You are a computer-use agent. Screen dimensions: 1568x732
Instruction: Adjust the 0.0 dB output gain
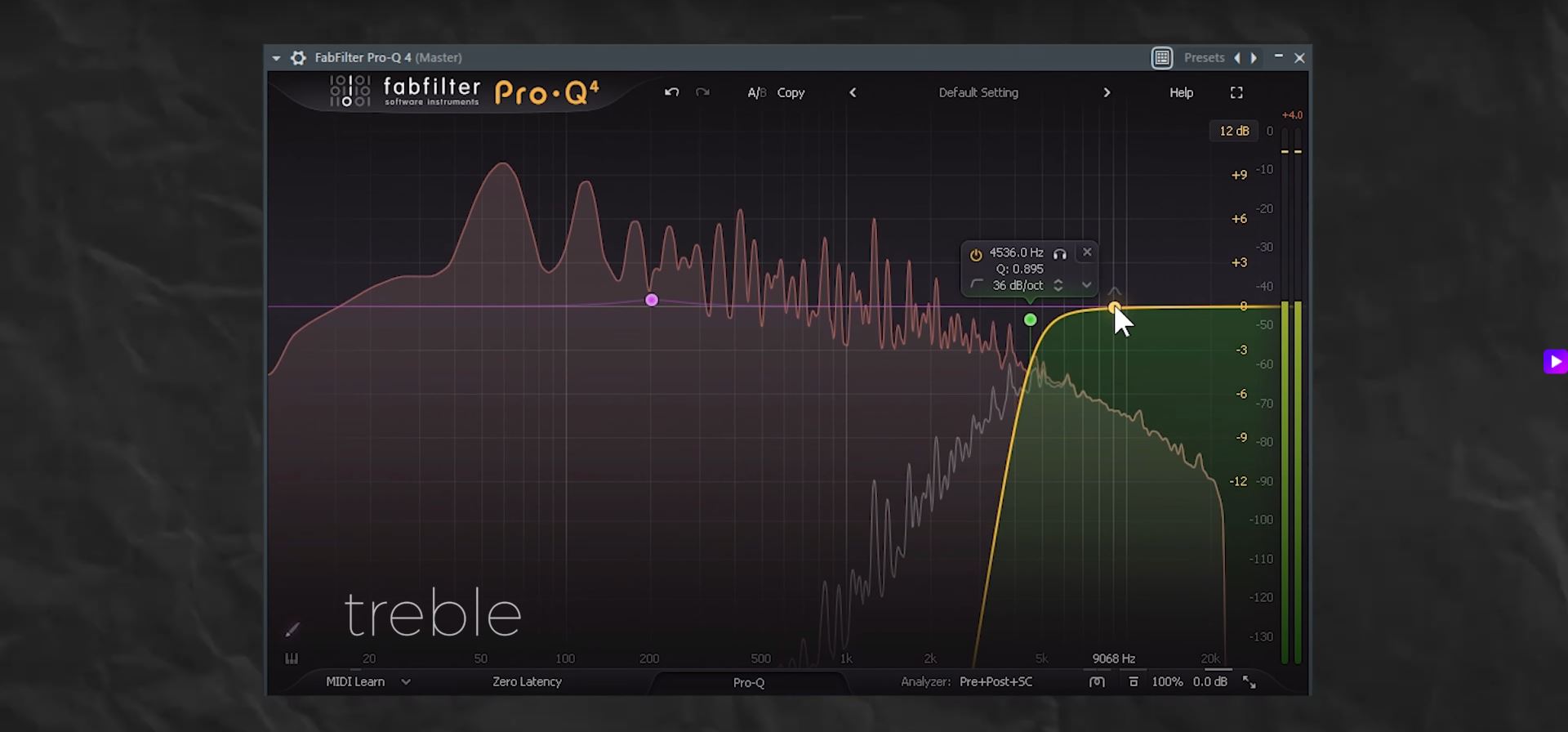(x=1209, y=681)
